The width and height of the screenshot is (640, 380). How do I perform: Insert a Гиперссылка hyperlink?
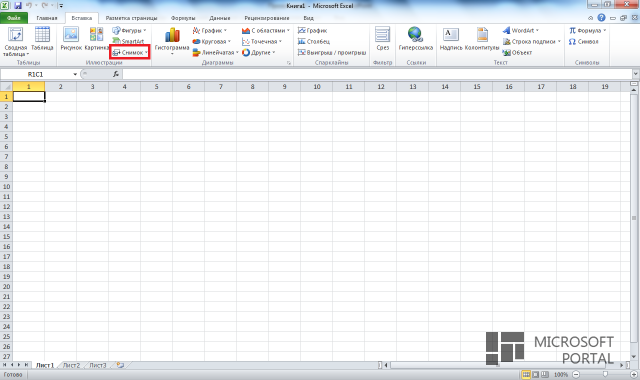coord(416,39)
